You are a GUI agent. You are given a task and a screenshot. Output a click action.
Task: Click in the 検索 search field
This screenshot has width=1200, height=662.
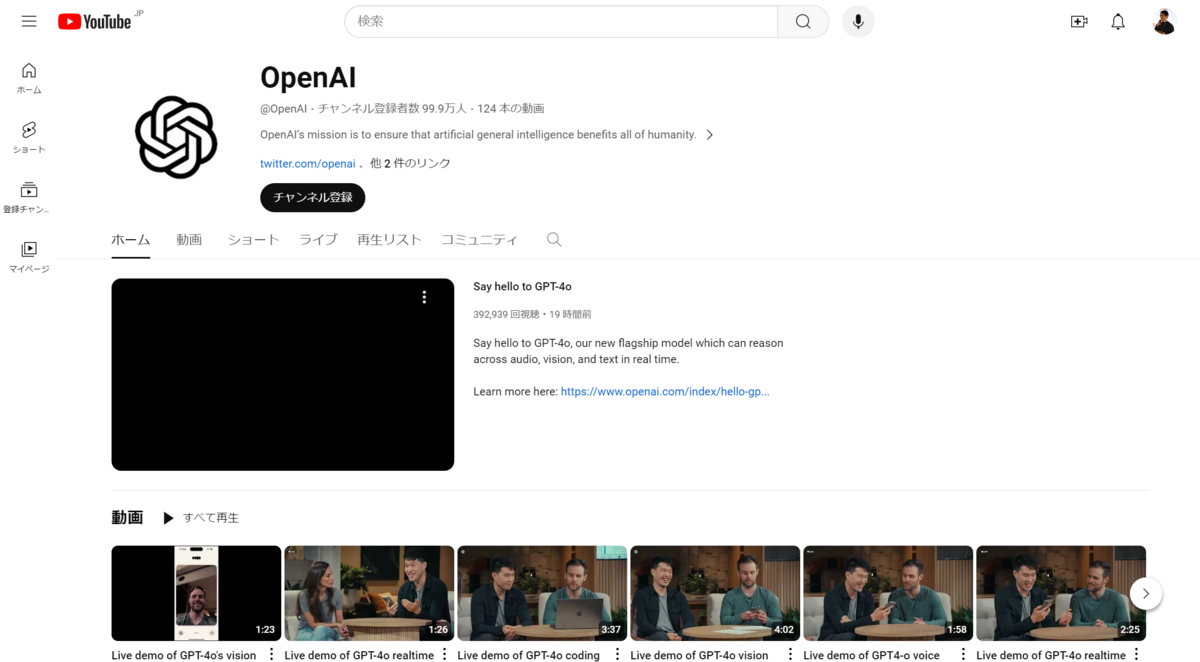coord(561,21)
